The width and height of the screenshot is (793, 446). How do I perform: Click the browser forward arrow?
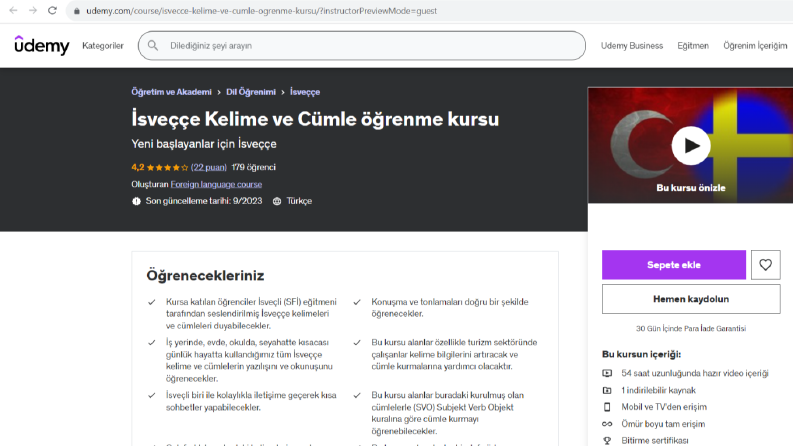33,10
